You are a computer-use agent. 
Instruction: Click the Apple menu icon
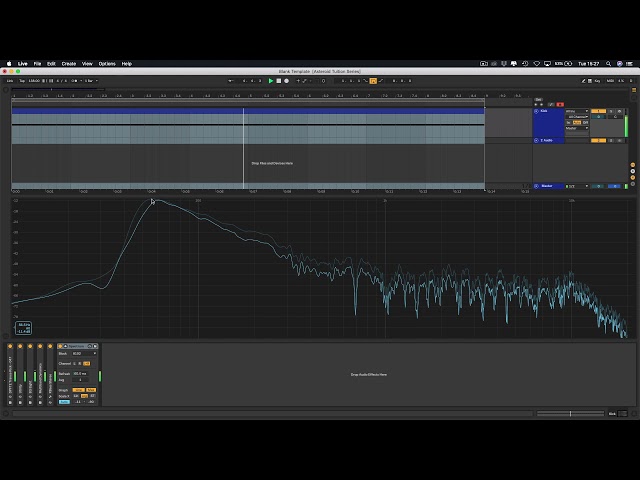9,64
